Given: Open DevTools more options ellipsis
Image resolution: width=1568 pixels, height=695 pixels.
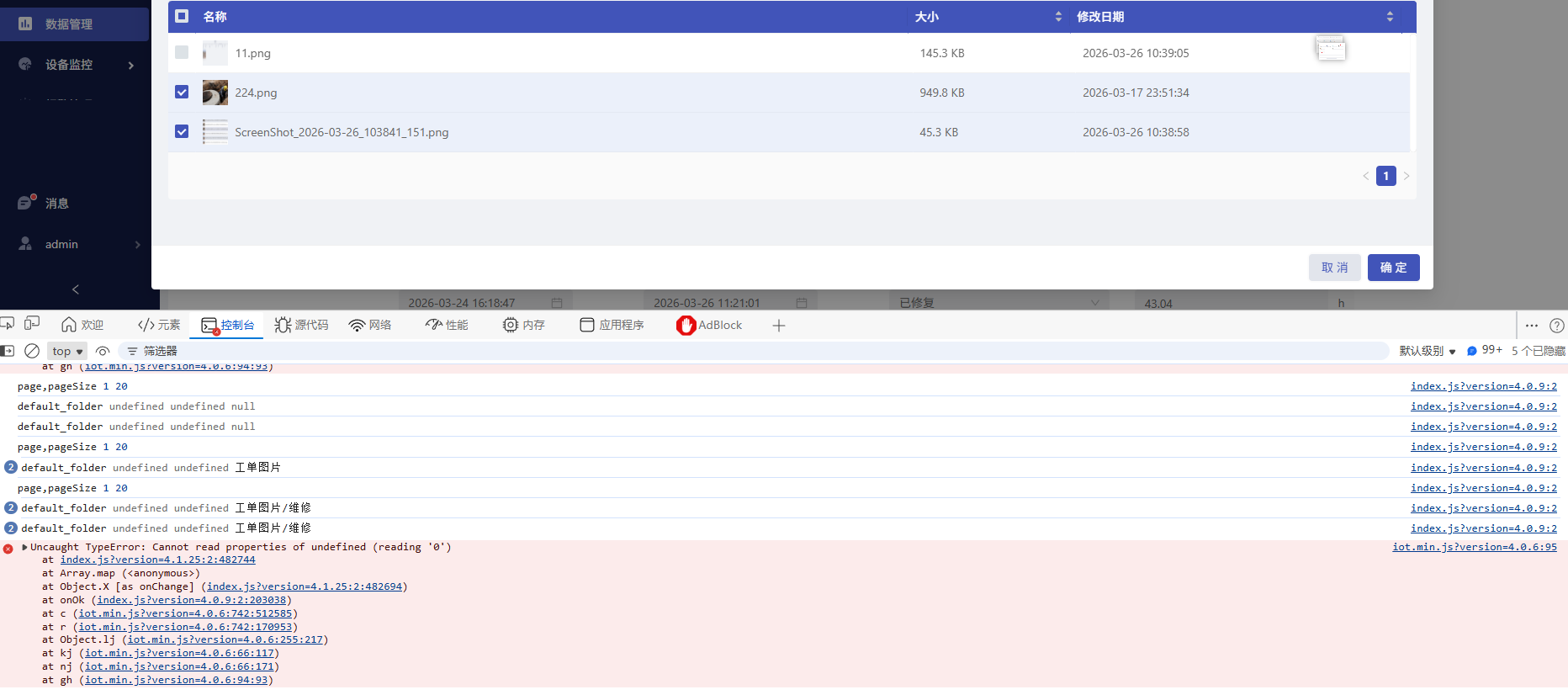Looking at the screenshot, I should coord(1531,326).
